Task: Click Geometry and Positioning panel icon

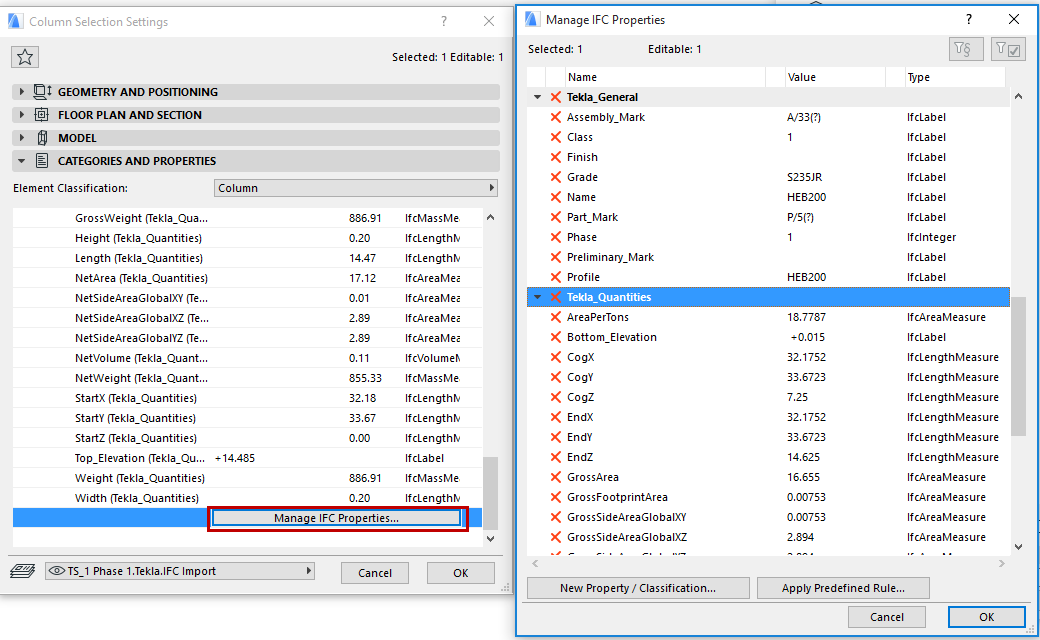Action: [42, 92]
